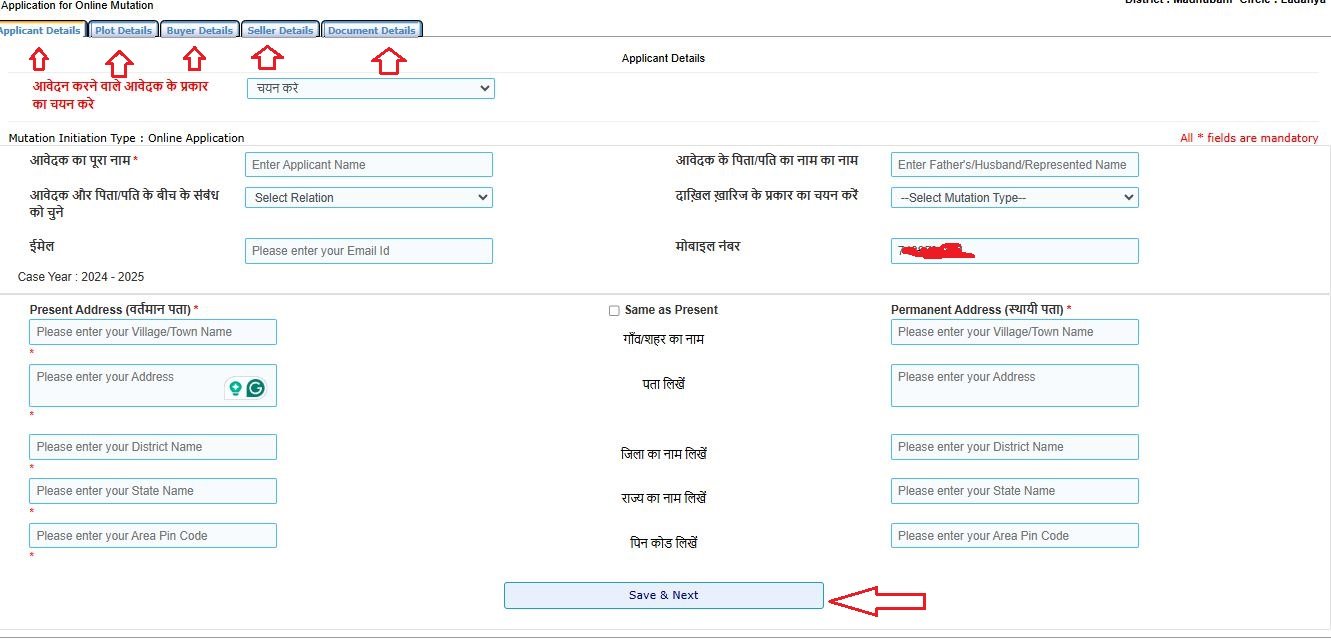Click the Enter Applicant Name field
The height and width of the screenshot is (639, 1331).
pos(368,165)
